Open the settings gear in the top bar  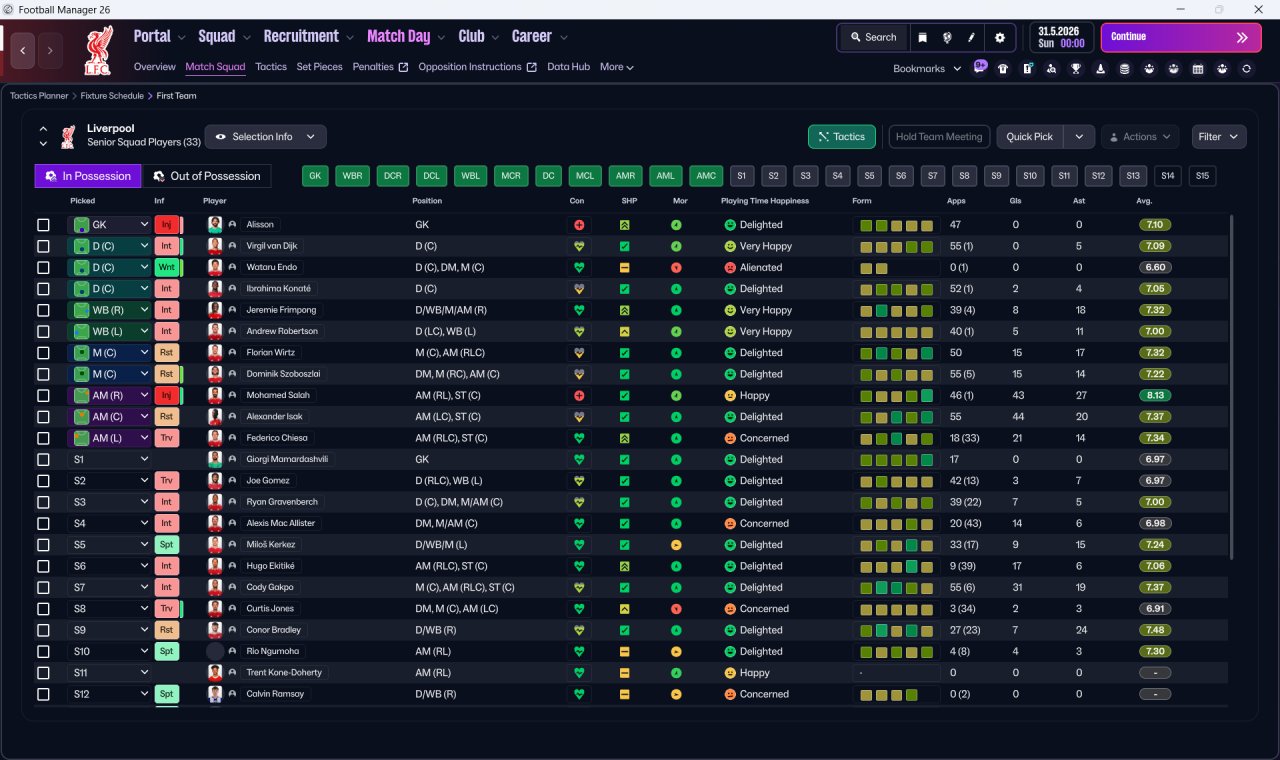tap(999, 37)
